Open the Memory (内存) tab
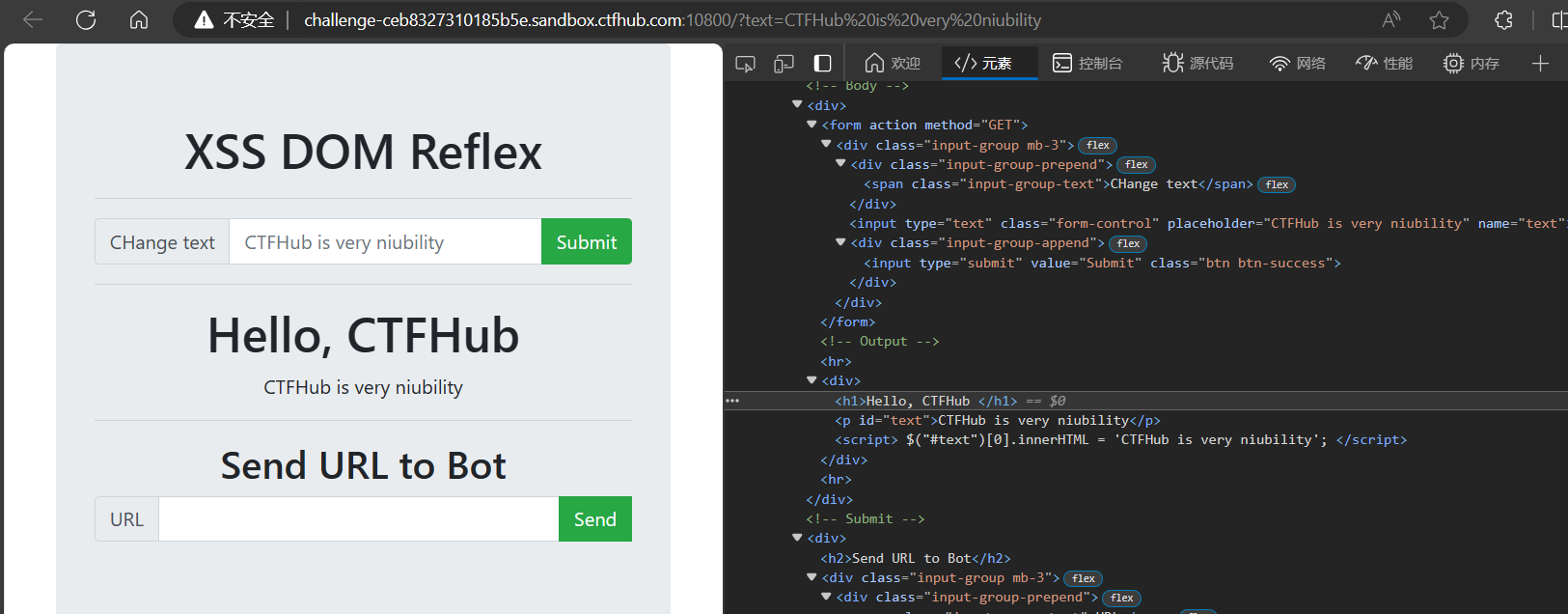The image size is (1568, 614). tap(1471, 64)
